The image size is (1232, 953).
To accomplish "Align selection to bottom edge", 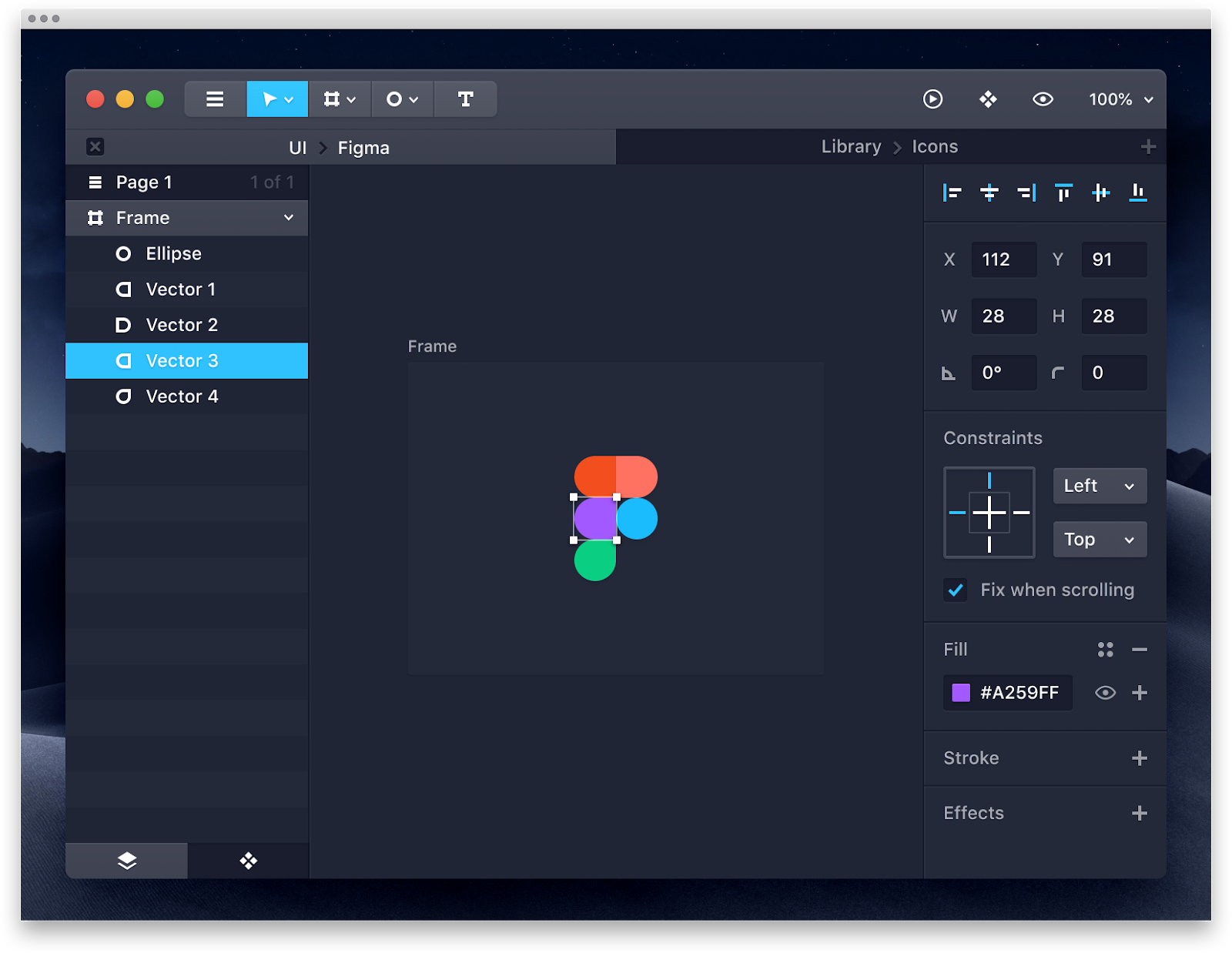I will pyautogui.click(x=1137, y=192).
